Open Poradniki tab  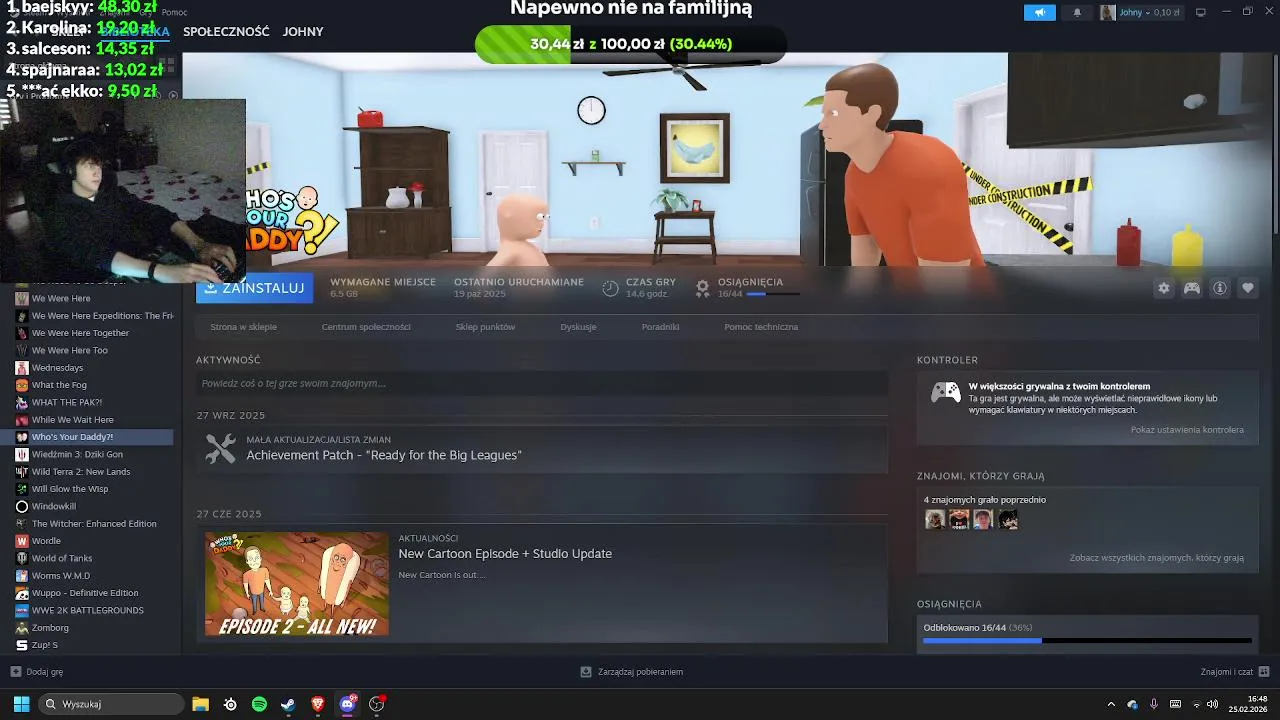pyautogui.click(x=660, y=327)
